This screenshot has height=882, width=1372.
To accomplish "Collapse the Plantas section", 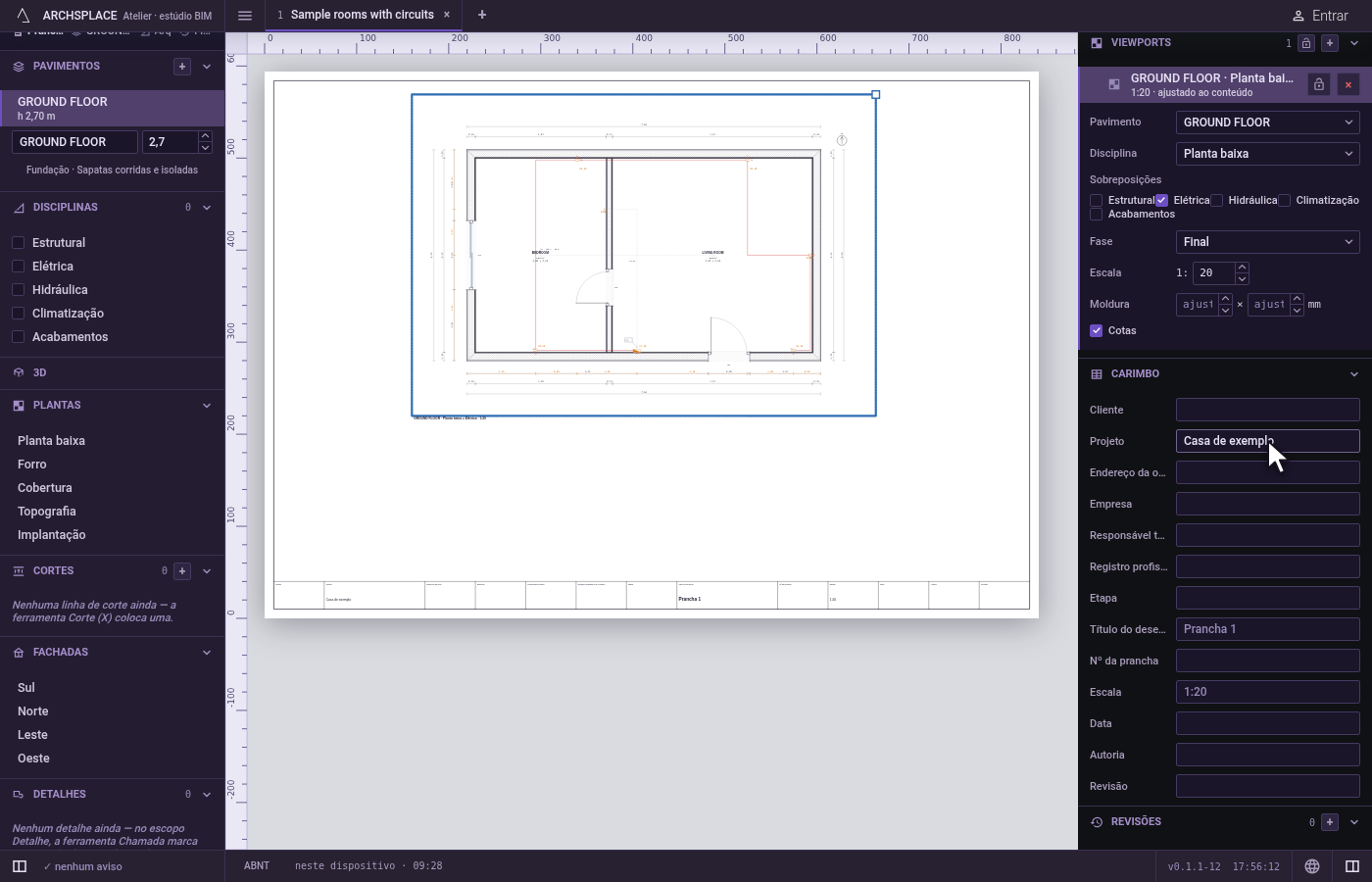I will tap(207, 406).
